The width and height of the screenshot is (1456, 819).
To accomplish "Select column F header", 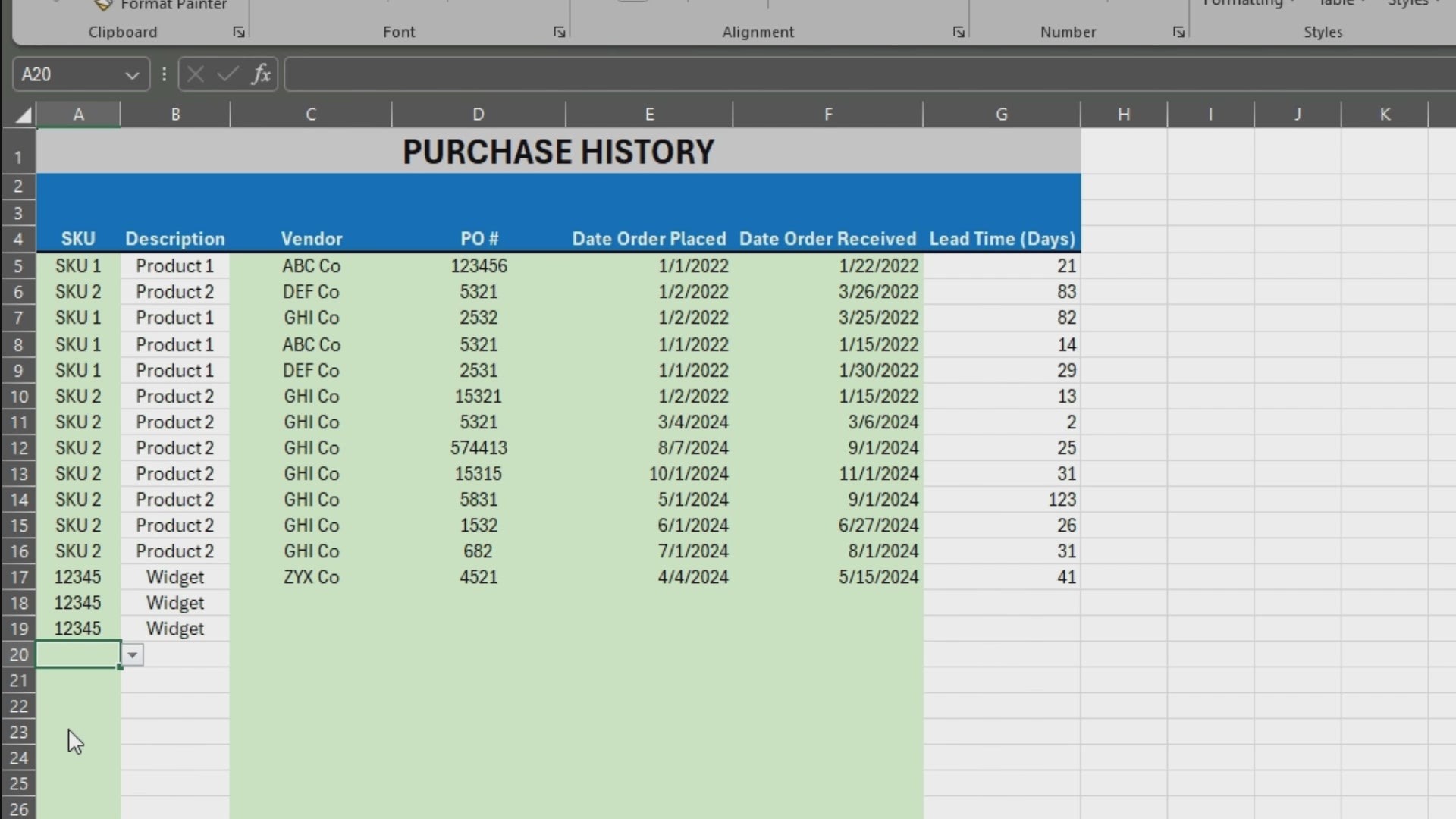I will (828, 115).
